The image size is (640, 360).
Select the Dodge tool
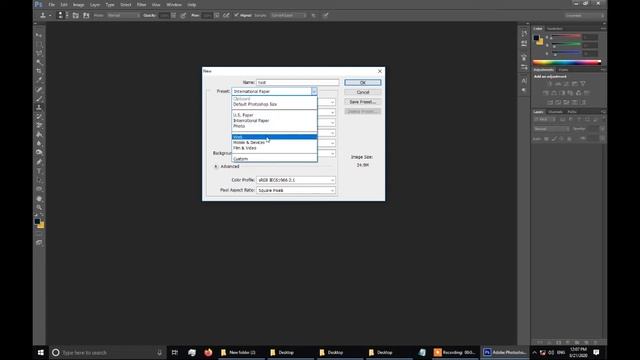coord(39,153)
